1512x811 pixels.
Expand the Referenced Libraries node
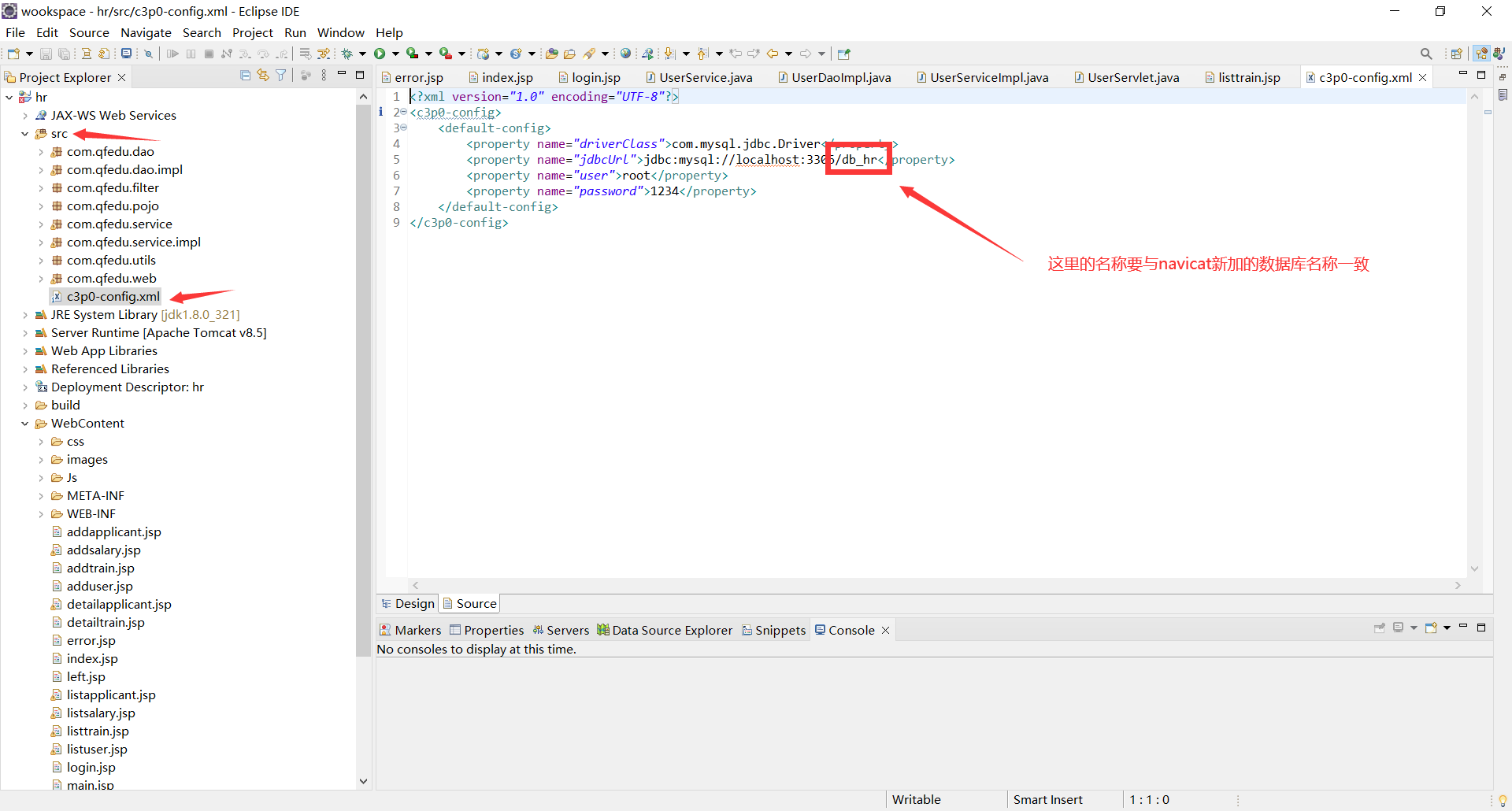(x=25, y=369)
